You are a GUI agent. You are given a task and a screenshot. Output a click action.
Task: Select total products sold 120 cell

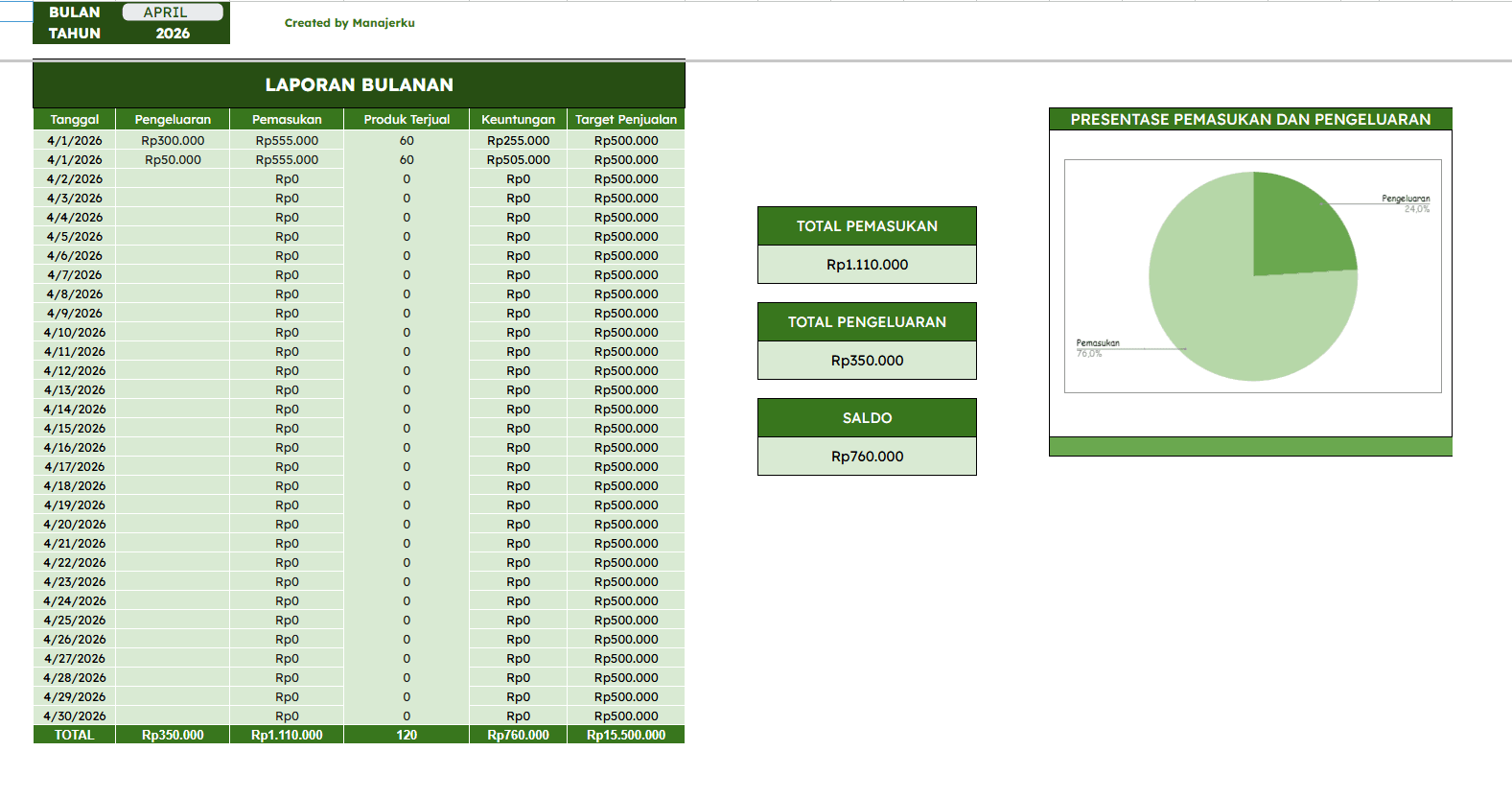407,735
